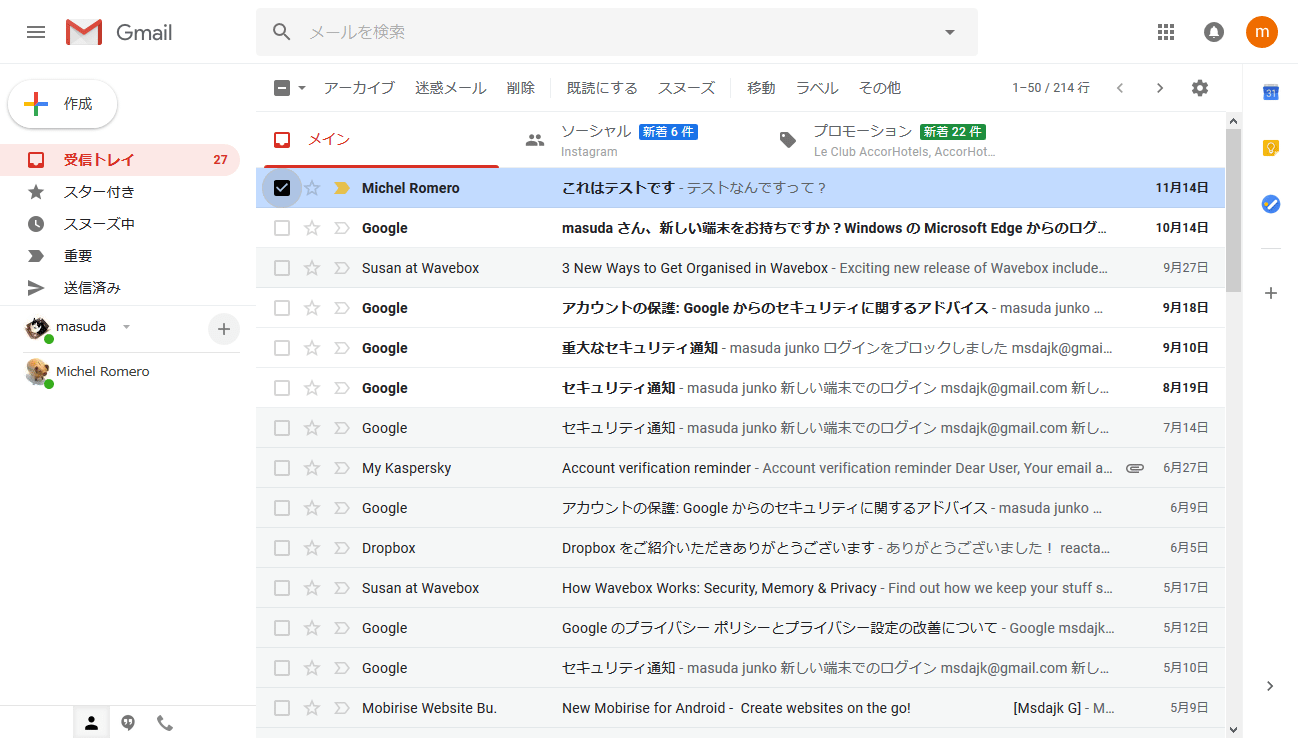The width and height of the screenshot is (1298, 738).
Task: Open the 'これはテストです' email
Action: point(740,188)
